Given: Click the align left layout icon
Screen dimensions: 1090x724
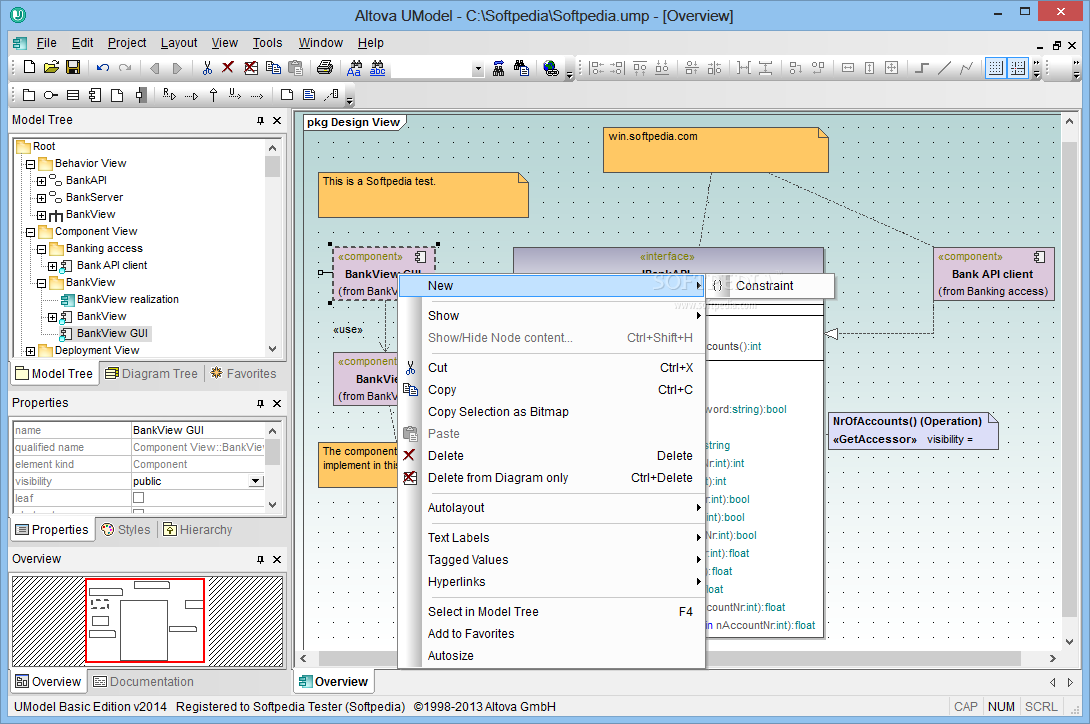Looking at the screenshot, I should pos(596,67).
